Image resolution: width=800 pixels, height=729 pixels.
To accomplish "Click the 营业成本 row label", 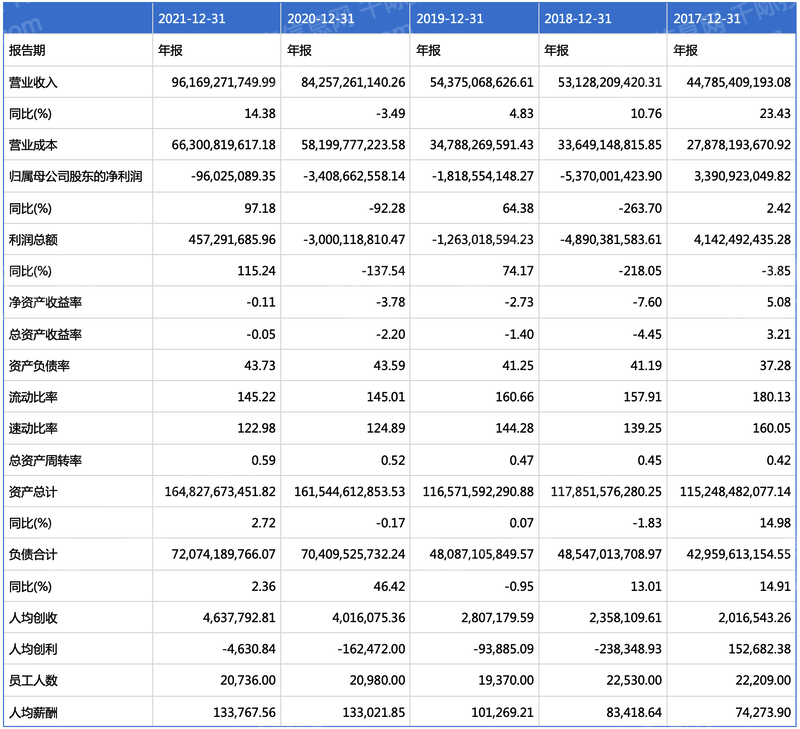I will 33,145.
